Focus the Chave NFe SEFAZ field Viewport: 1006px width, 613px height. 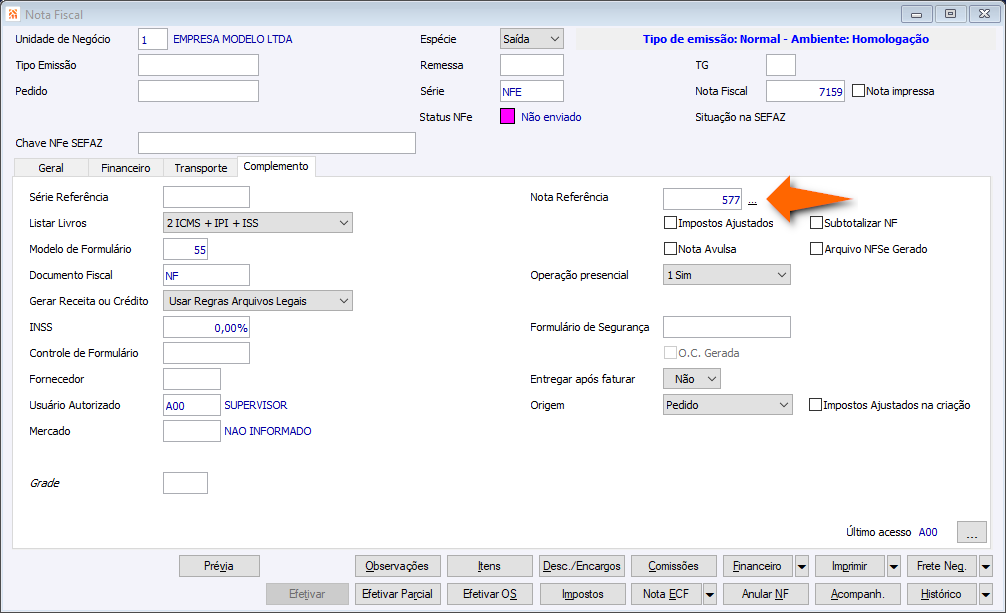[x=277, y=143]
